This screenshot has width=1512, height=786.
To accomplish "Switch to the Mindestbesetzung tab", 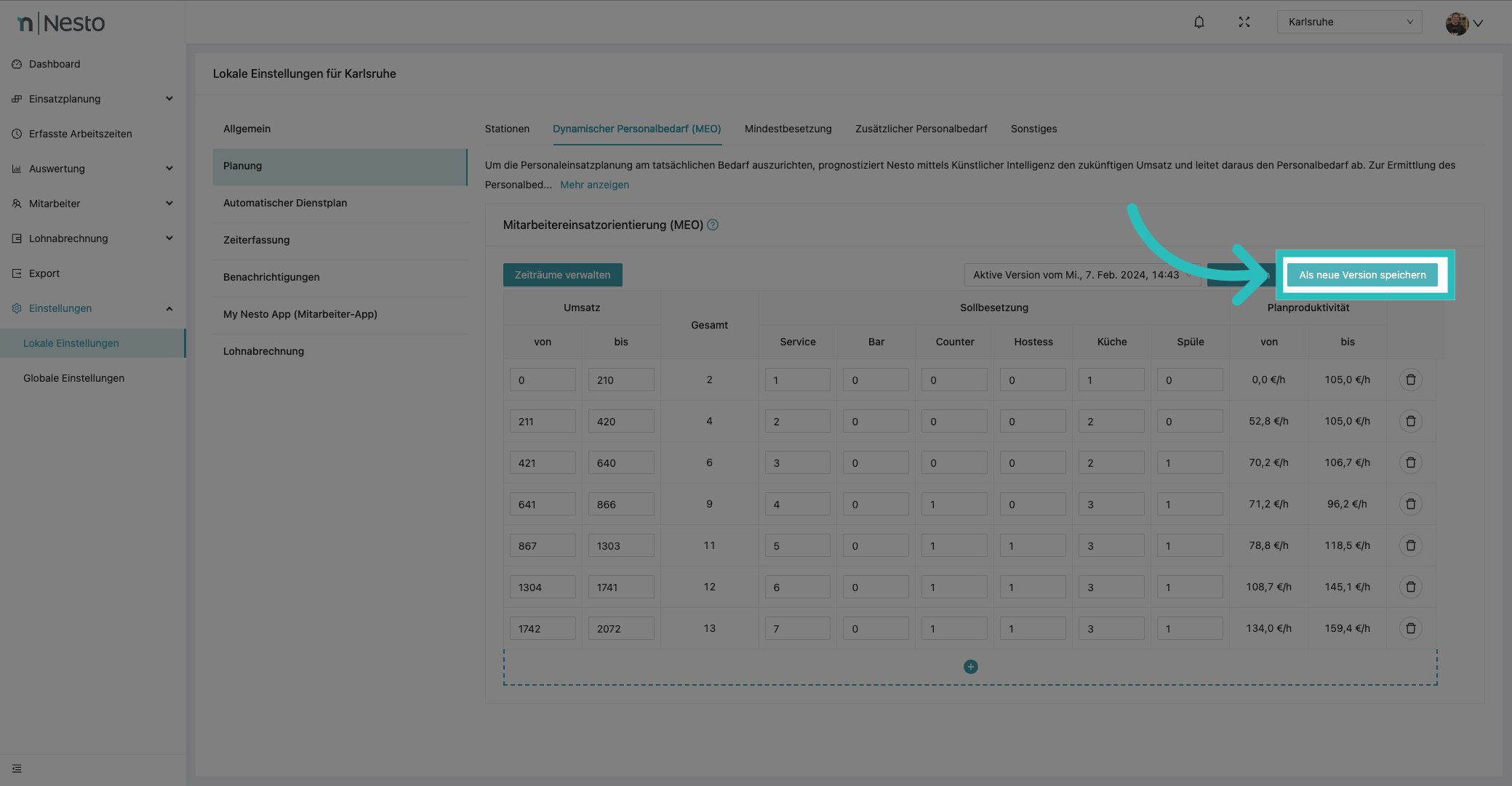I will (788, 129).
